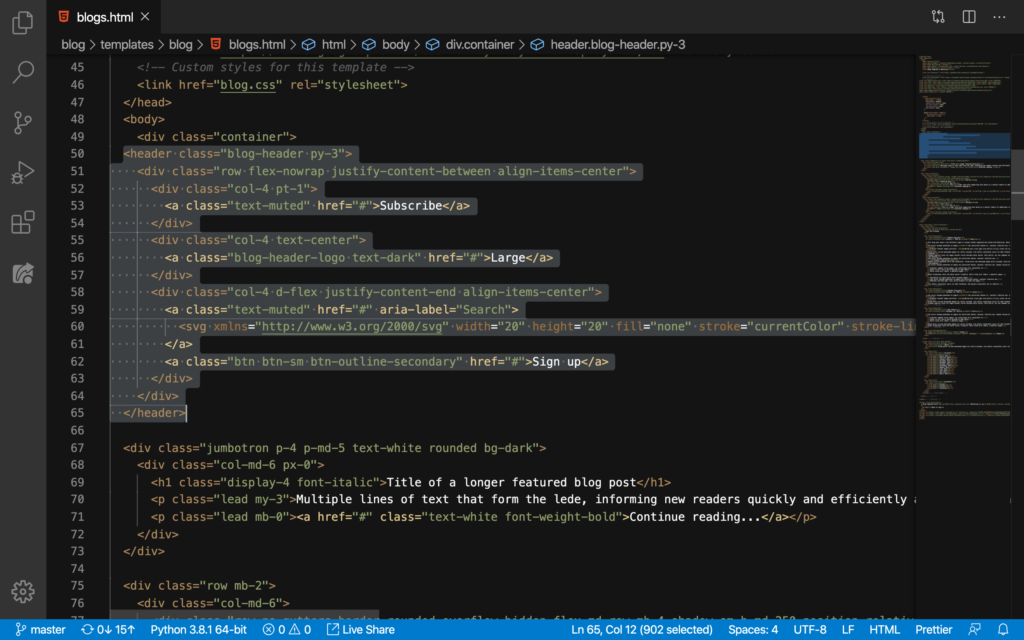1024x640 pixels.
Task: Click the Prettier status bar item
Action: [933, 630]
